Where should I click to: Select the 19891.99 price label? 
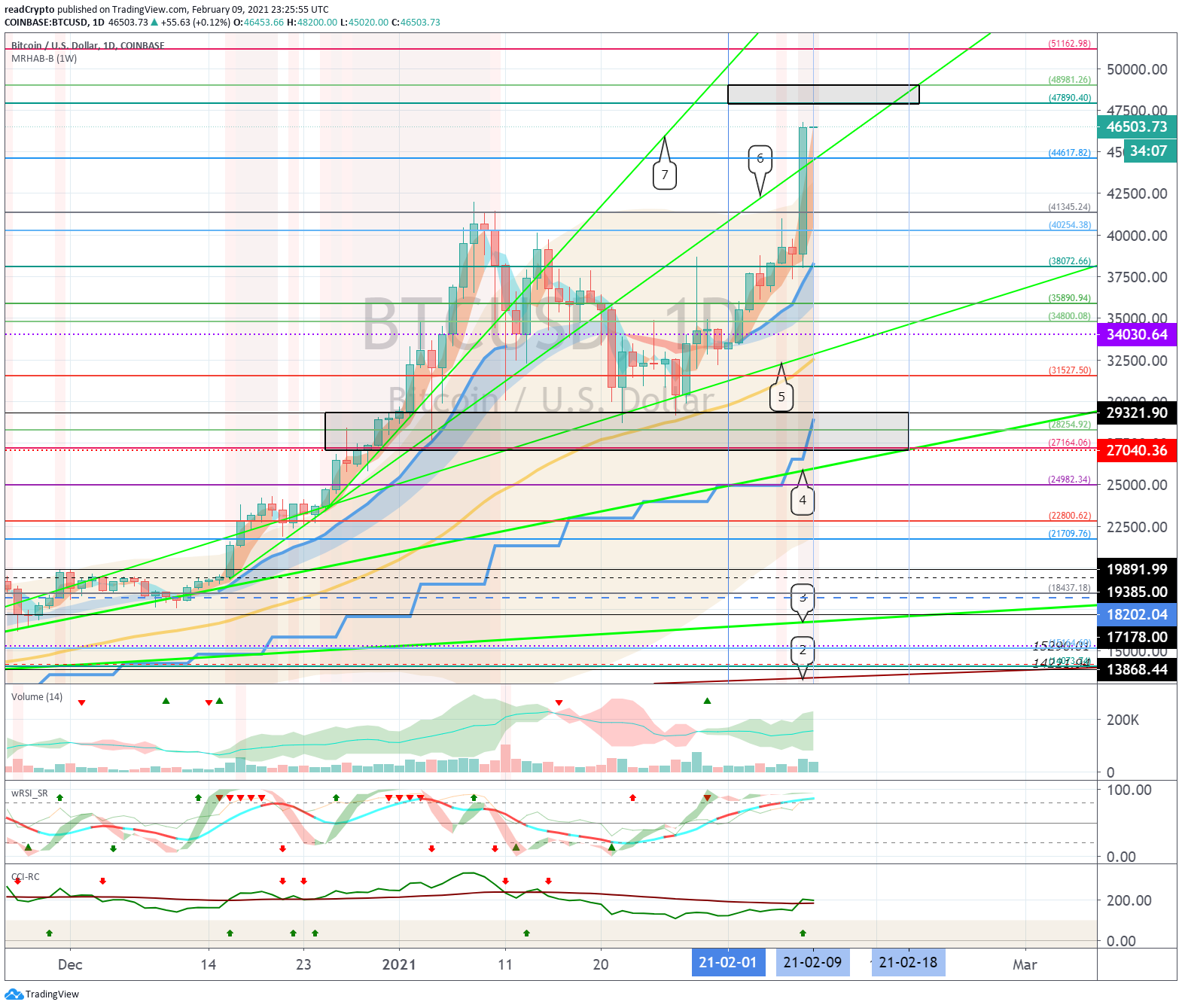(1137, 569)
